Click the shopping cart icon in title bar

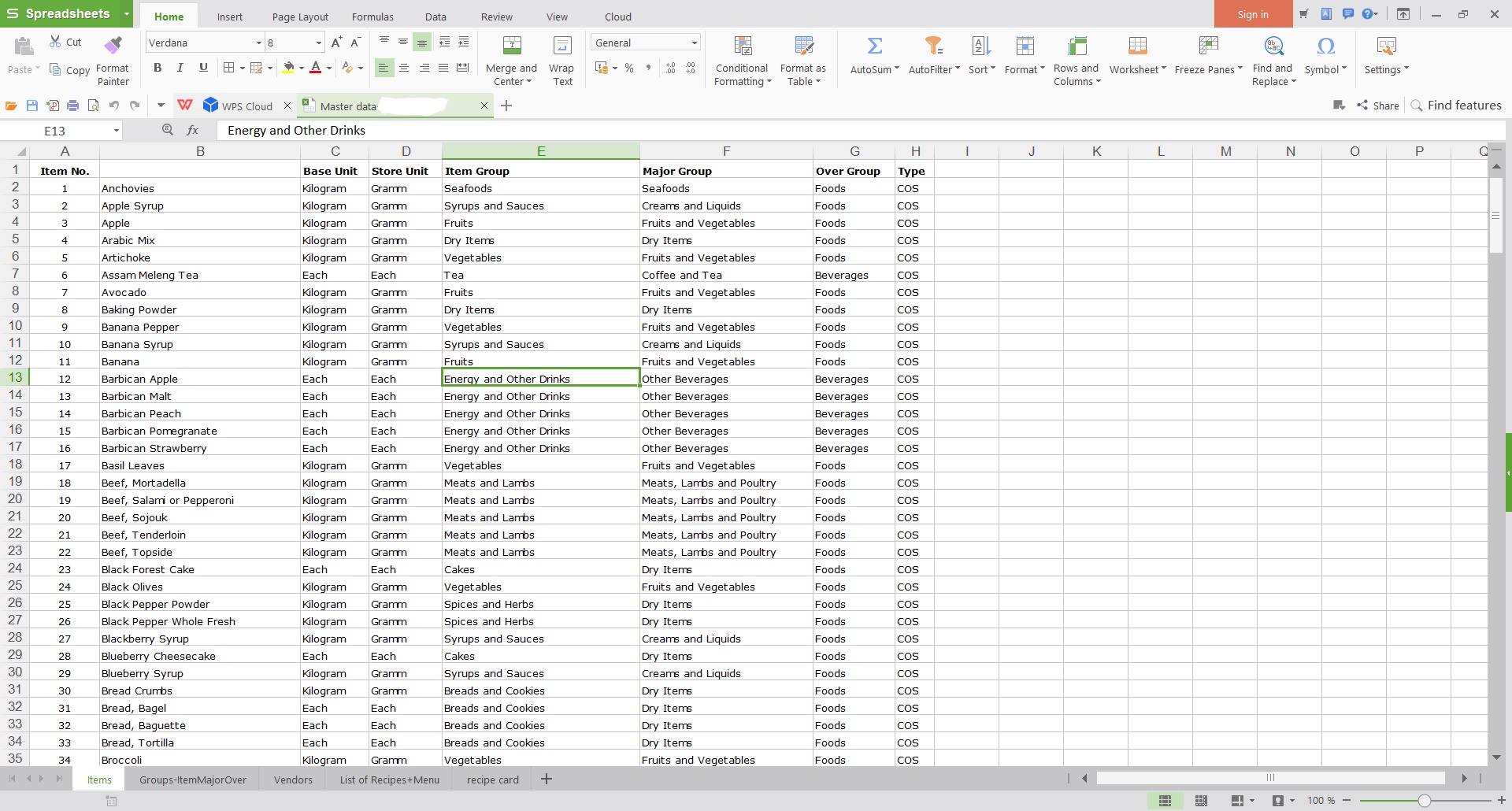[1303, 14]
